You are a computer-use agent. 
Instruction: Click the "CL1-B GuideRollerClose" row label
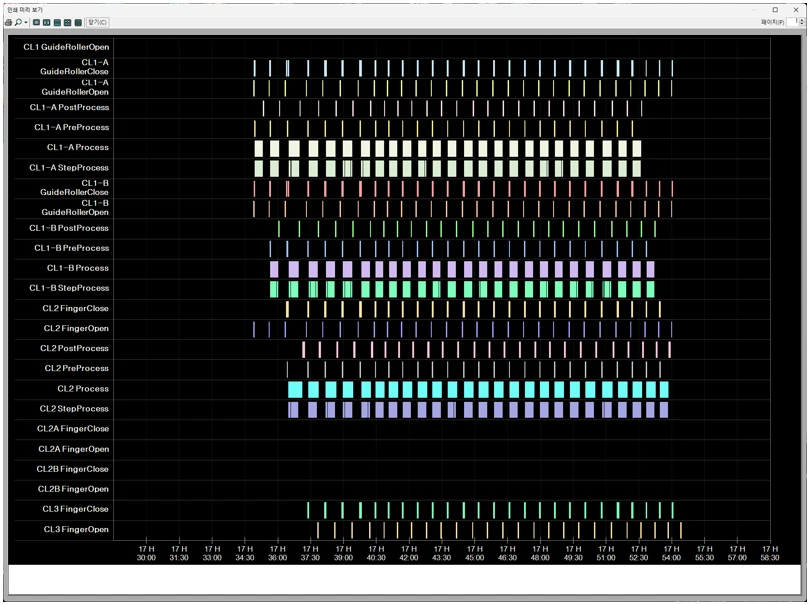click(x=74, y=188)
